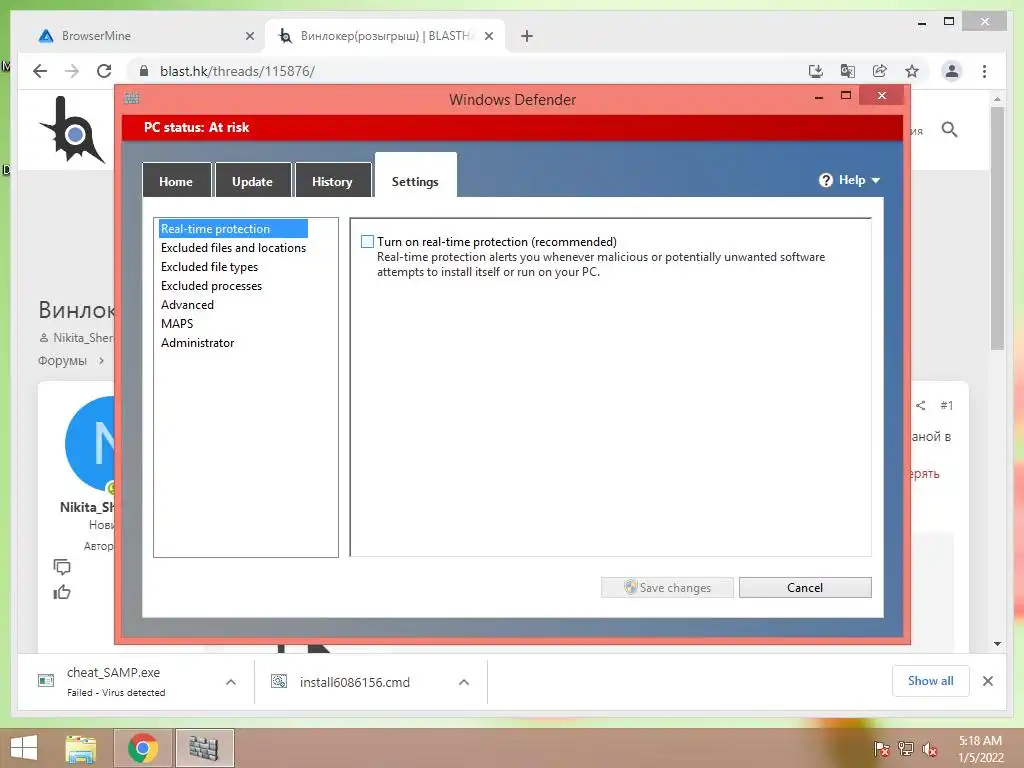Click the muted volume tray icon
The width and height of the screenshot is (1024, 768).
[x=930, y=749]
